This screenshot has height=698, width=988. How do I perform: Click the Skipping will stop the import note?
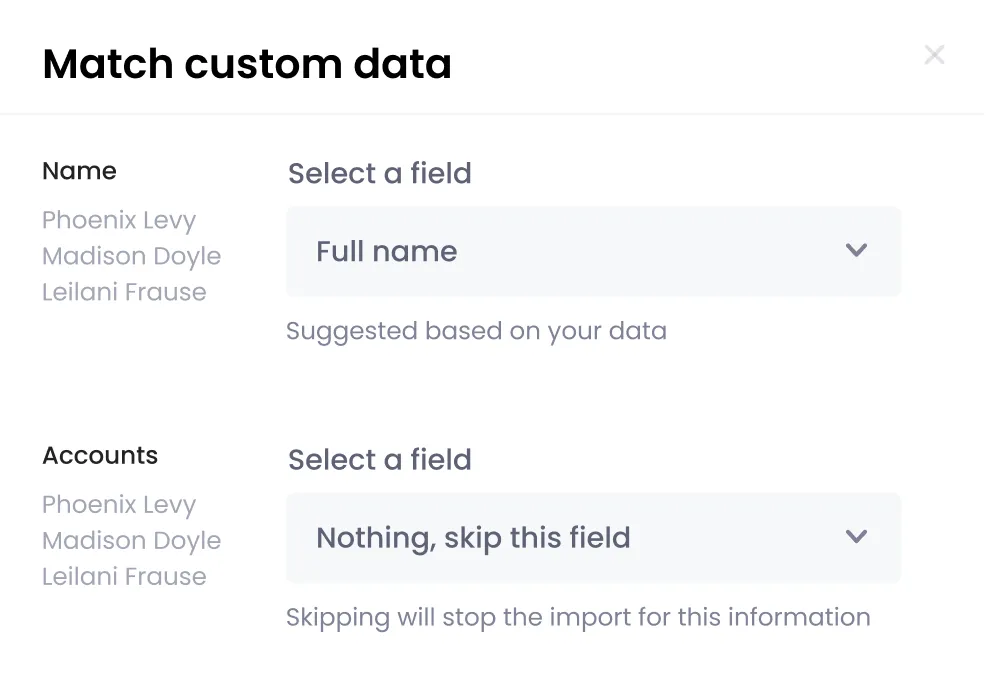pos(578,617)
